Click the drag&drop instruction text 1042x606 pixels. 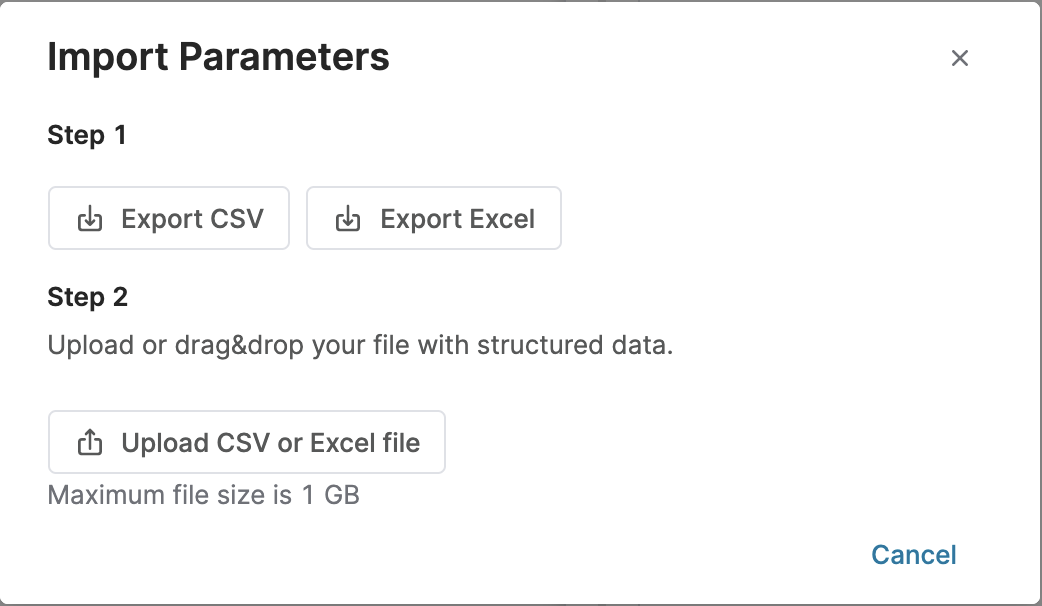coord(360,346)
